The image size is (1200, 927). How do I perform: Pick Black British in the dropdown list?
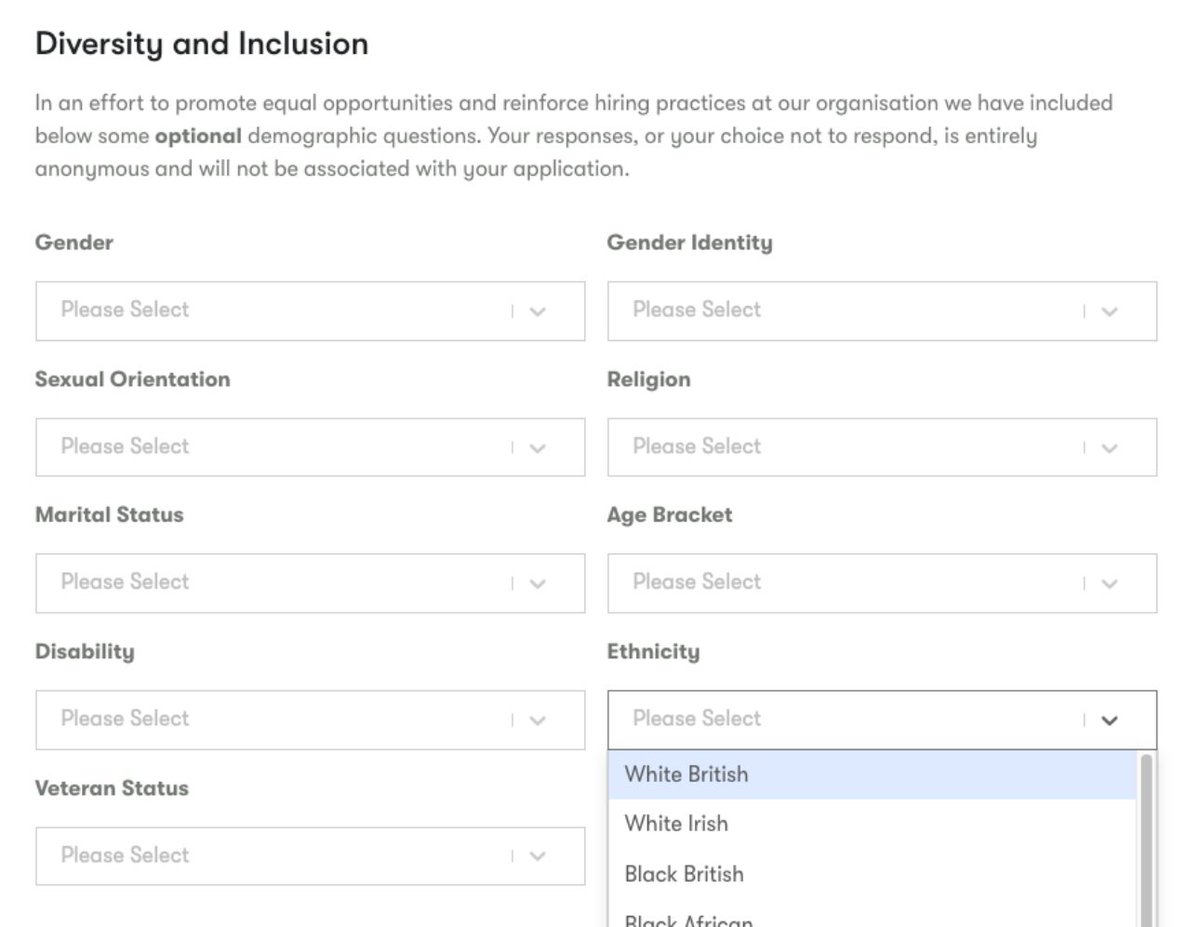[x=684, y=874]
